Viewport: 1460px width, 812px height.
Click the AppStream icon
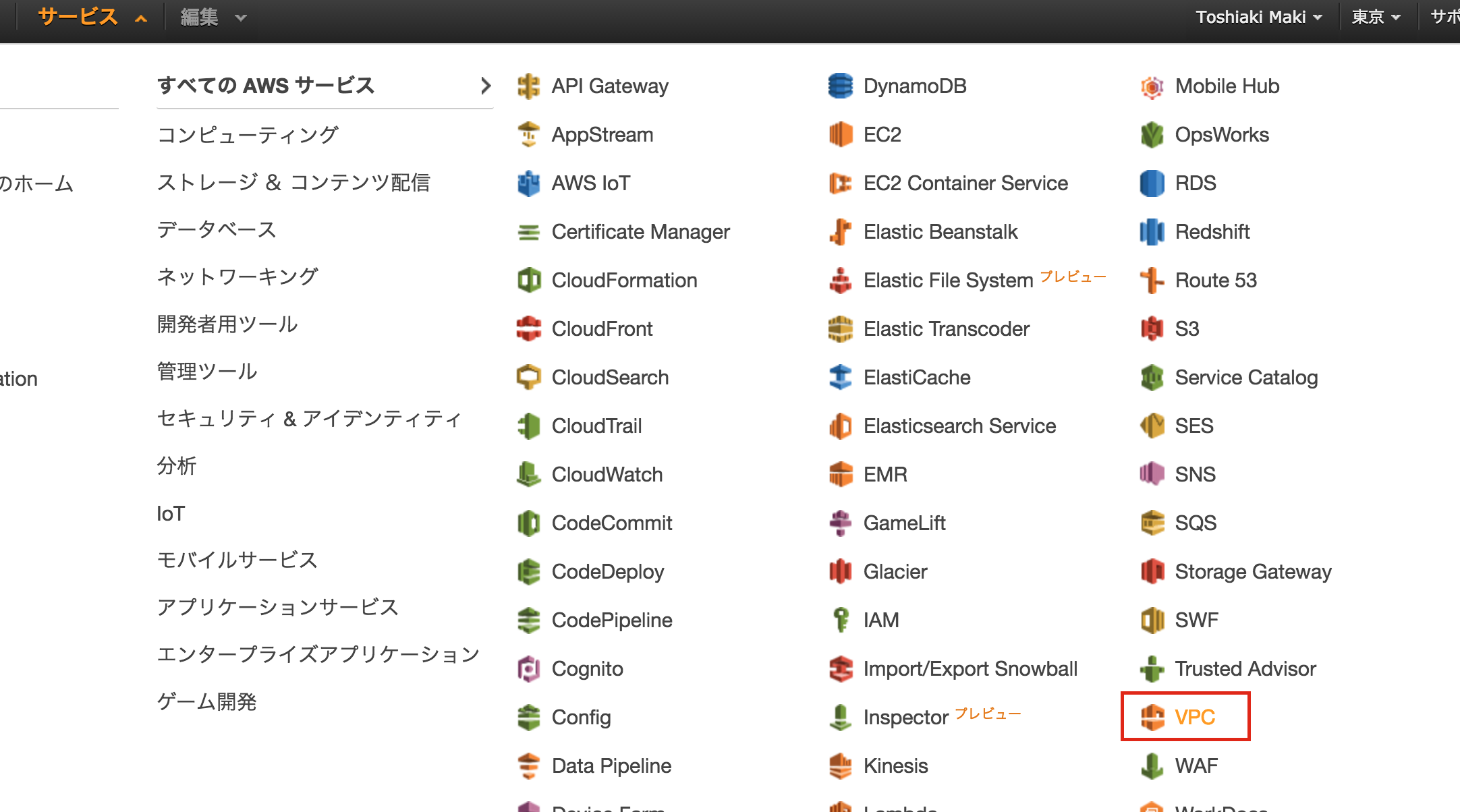point(528,135)
